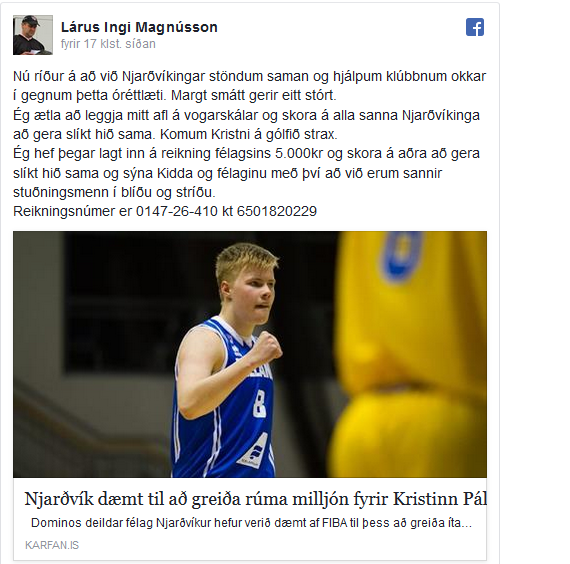Screen dimensions: 570x564
Task: Click the line 'Komum Kristni á gólfið strax'
Action: click(249, 135)
